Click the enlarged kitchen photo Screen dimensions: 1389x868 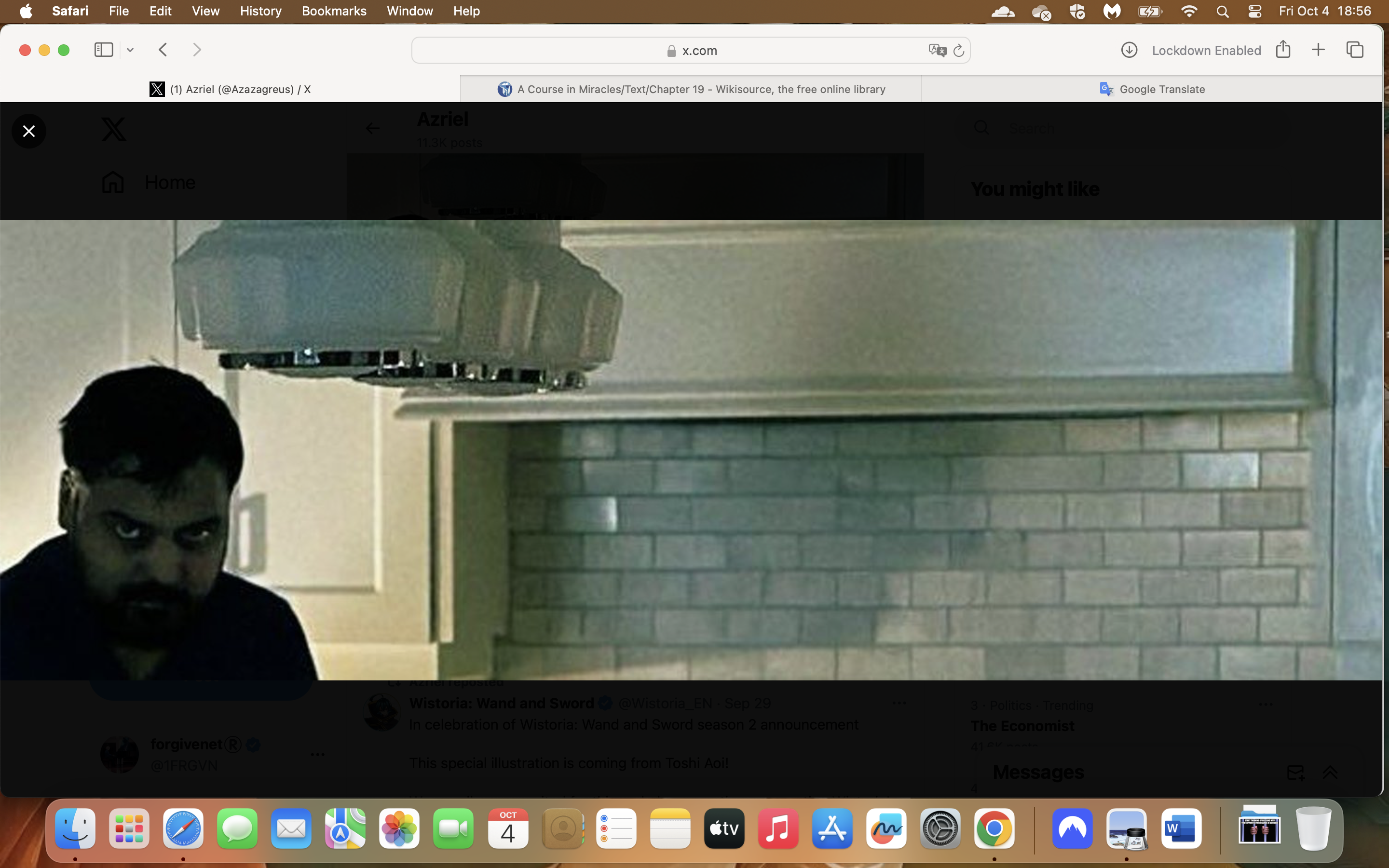tap(691, 450)
